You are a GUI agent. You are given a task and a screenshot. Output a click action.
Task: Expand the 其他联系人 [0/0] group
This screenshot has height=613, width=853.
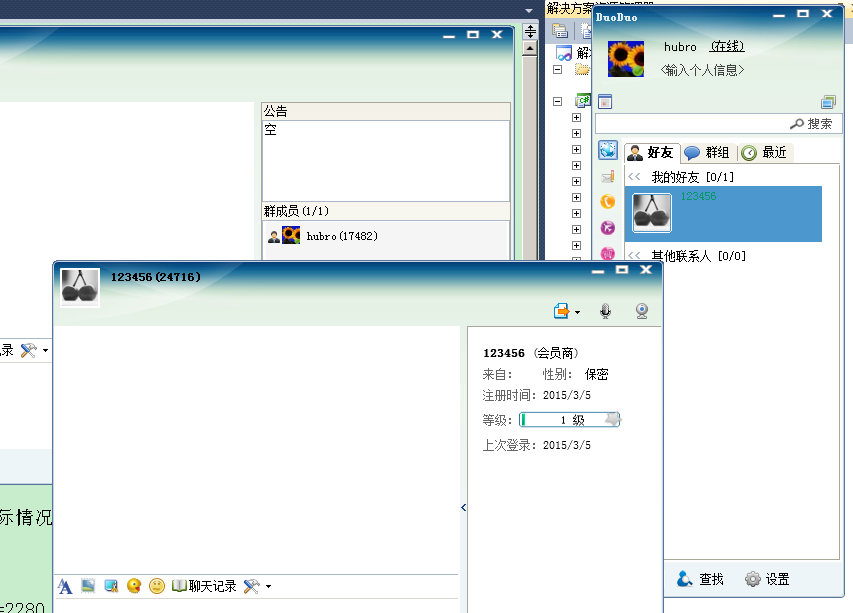click(x=687, y=256)
